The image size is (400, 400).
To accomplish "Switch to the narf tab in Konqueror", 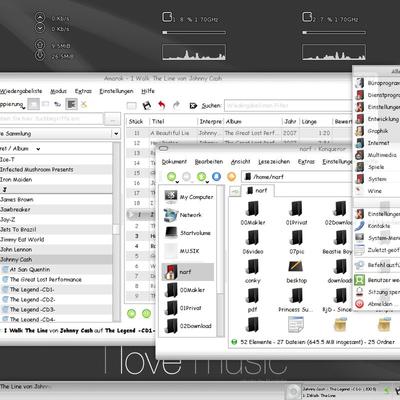I will [257, 190].
